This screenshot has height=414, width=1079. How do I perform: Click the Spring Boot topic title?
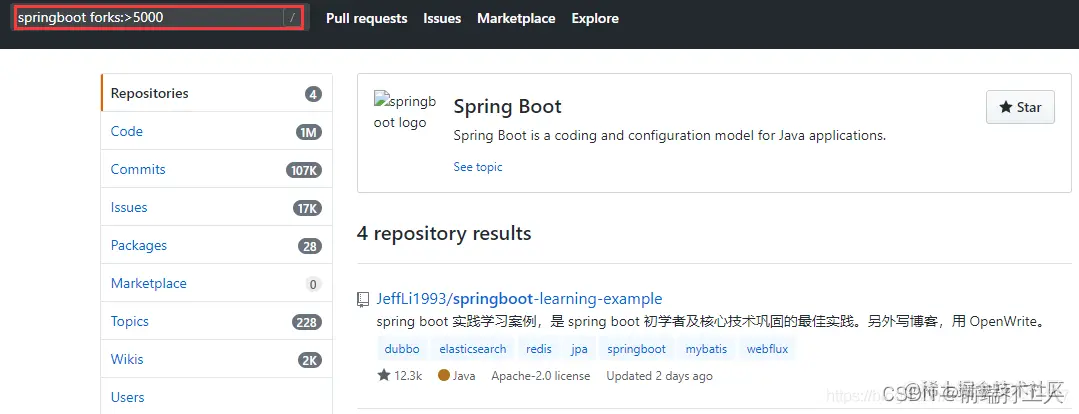(x=507, y=107)
